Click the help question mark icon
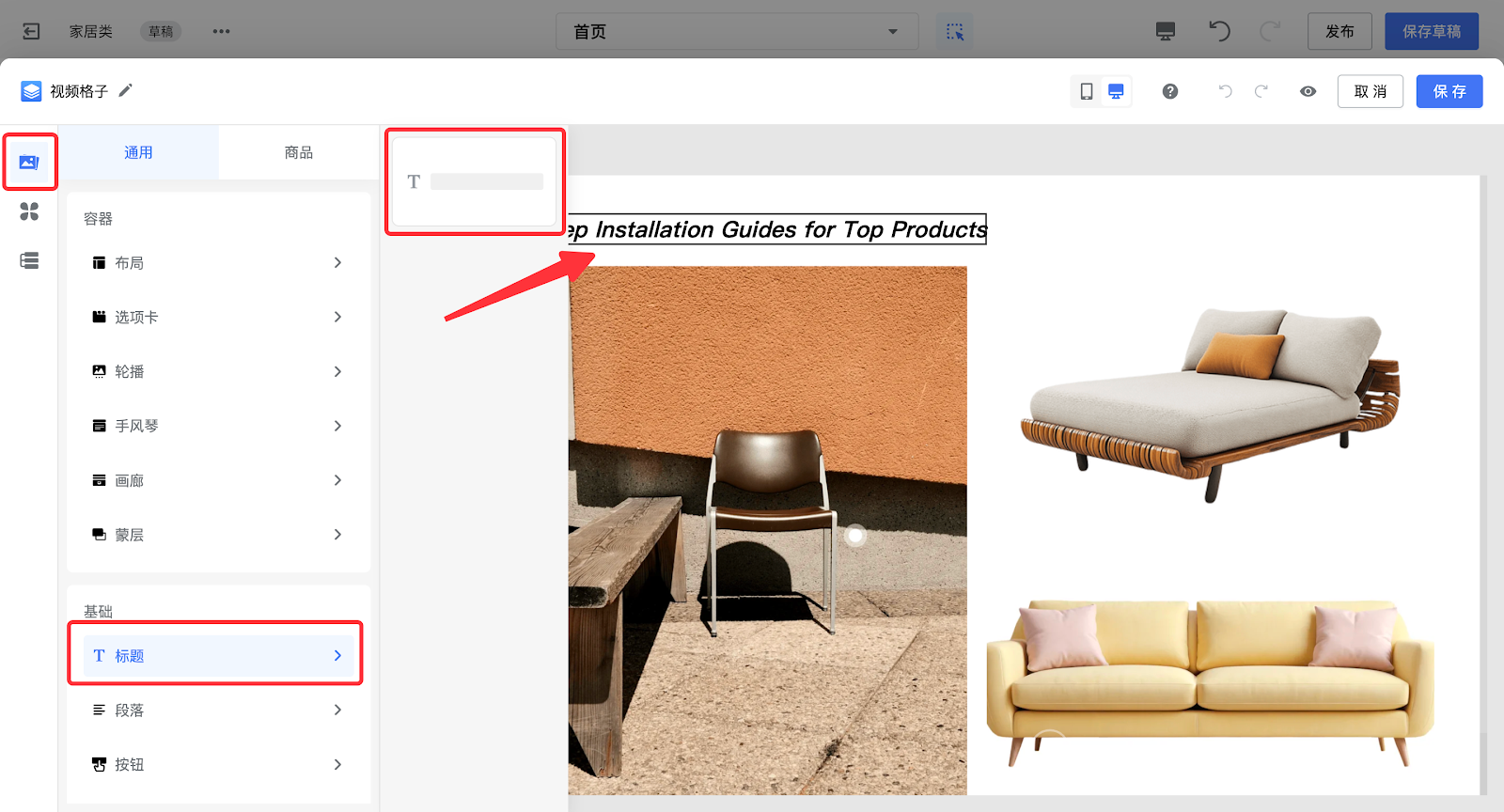This screenshot has width=1504, height=812. pyautogui.click(x=1169, y=91)
